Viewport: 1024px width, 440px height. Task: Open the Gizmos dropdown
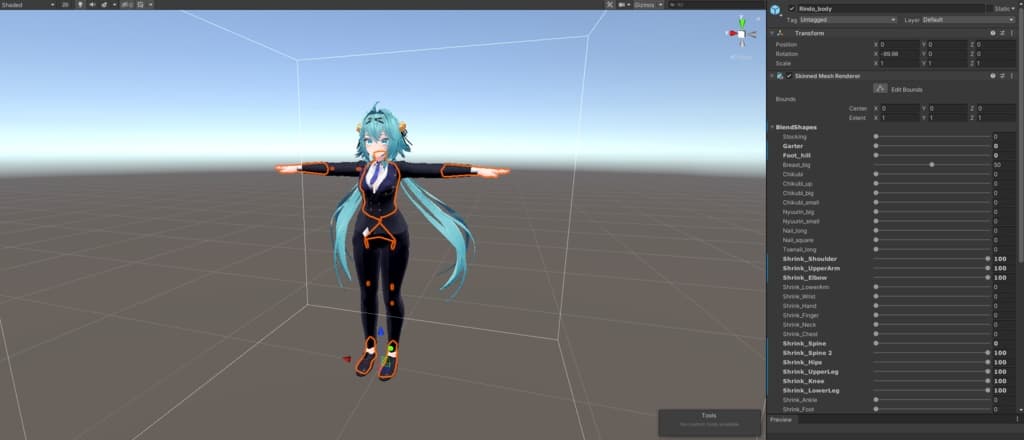tap(648, 5)
